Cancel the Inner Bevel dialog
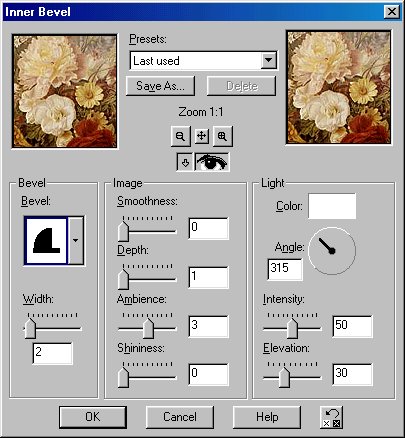This screenshot has height=438, width=405. click(180, 417)
